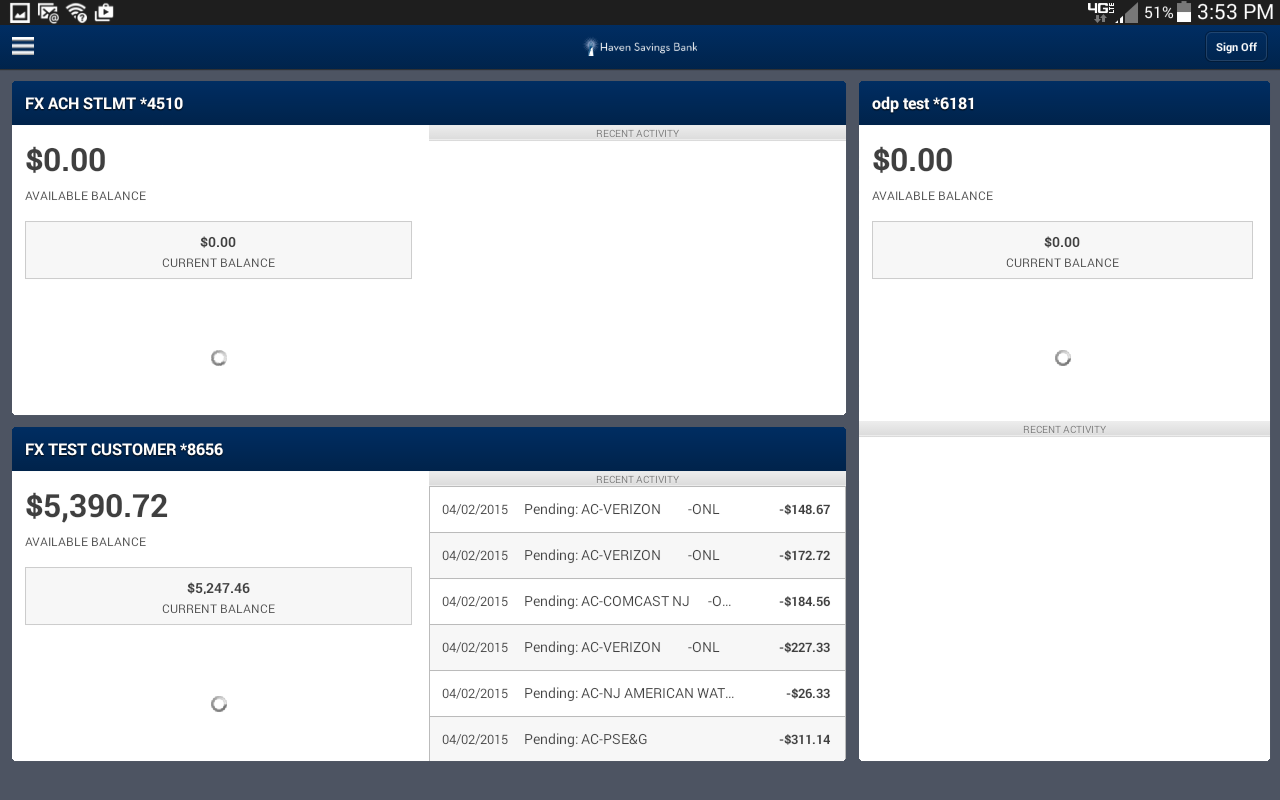The width and height of the screenshot is (1280, 800).
Task: Collapse RECENT ACTIVITY for FX TEST CUSTOMER
Action: pos(637,479)
